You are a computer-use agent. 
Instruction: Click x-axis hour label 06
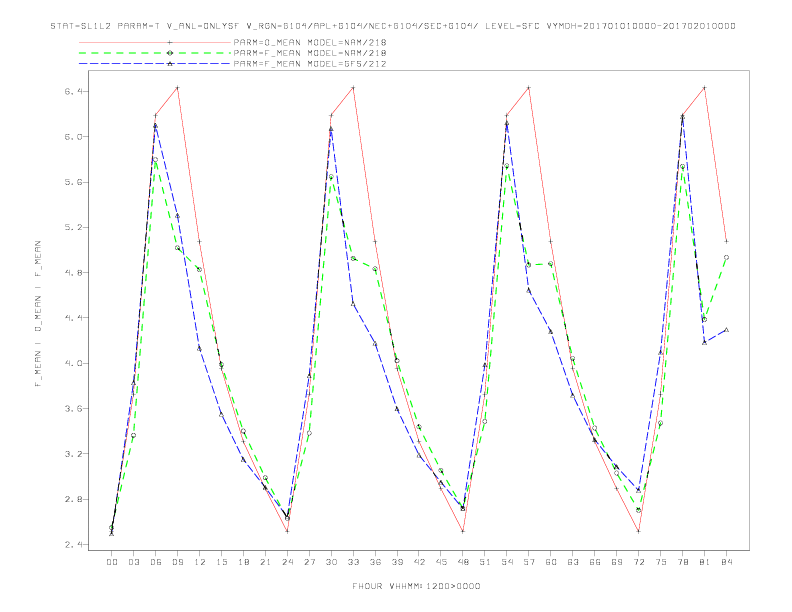pos(156,562)
